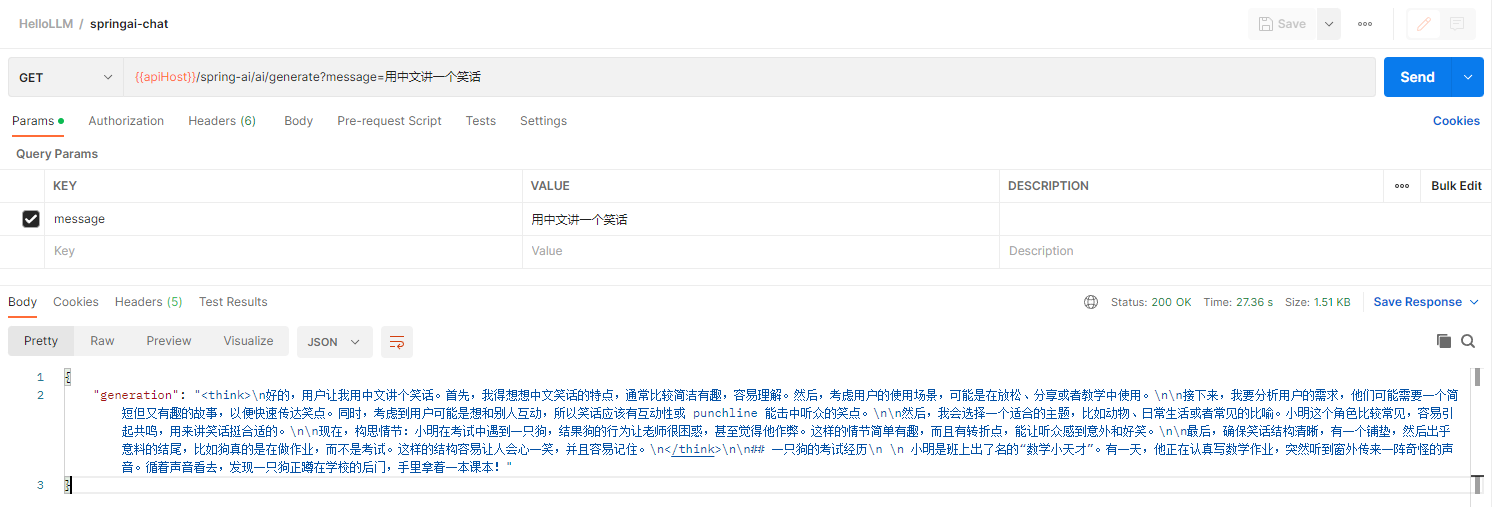
Task: Click Bulk Edit in params table
Action: 1455,186
